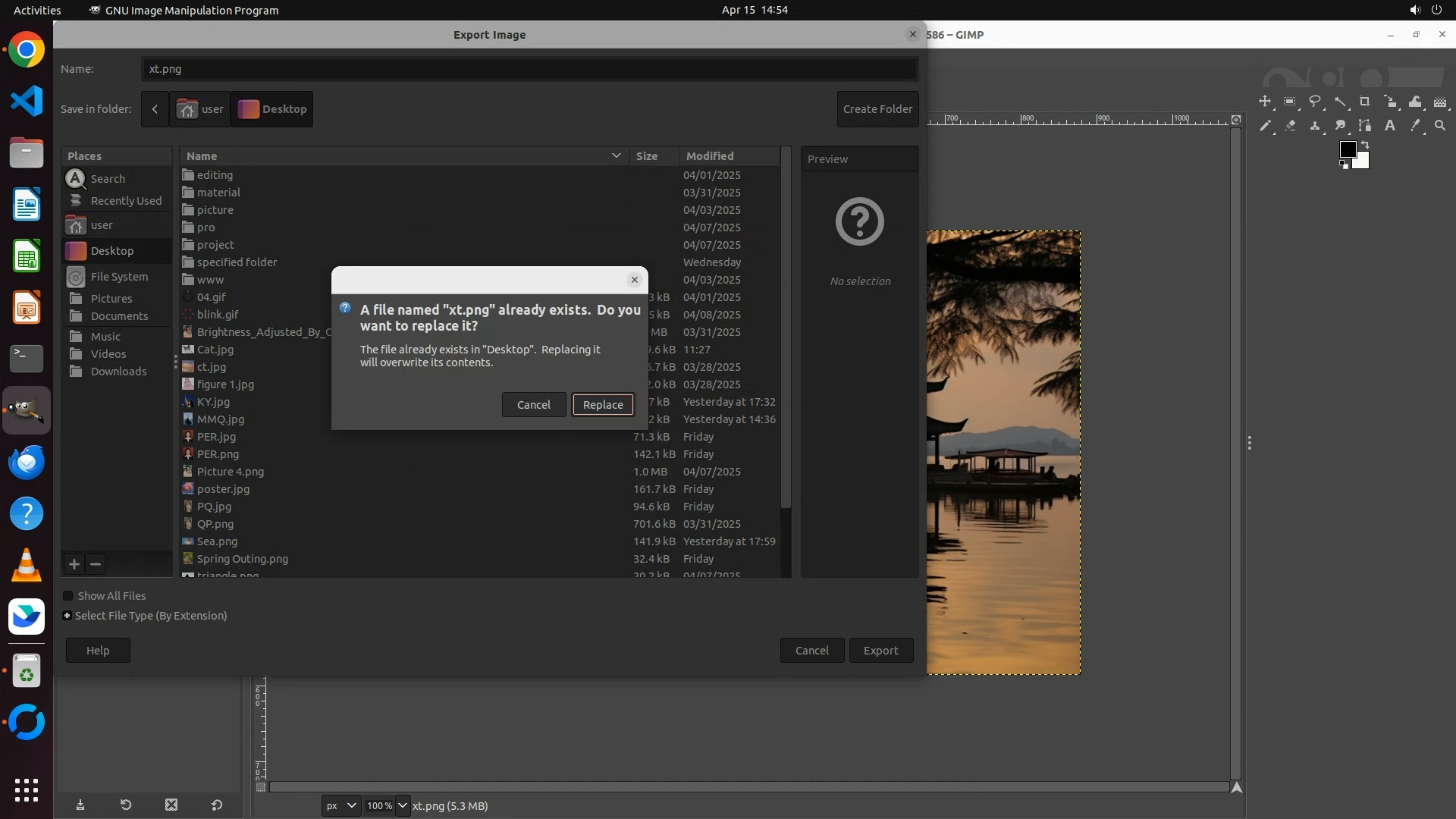Screen dimensions: 1456x819
Task: Select the Zoom magnifier tool
Action: pos(1440,126)
